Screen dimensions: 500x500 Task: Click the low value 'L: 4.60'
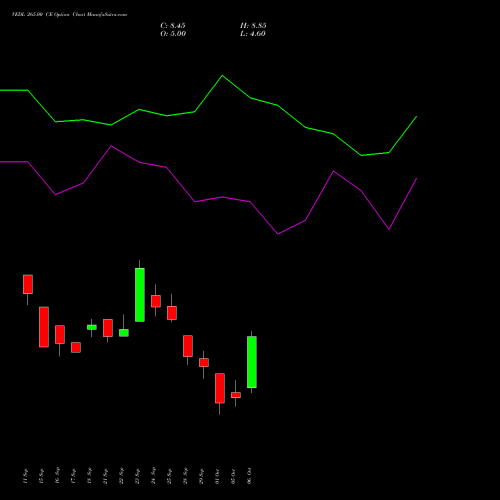click(253, 34)
